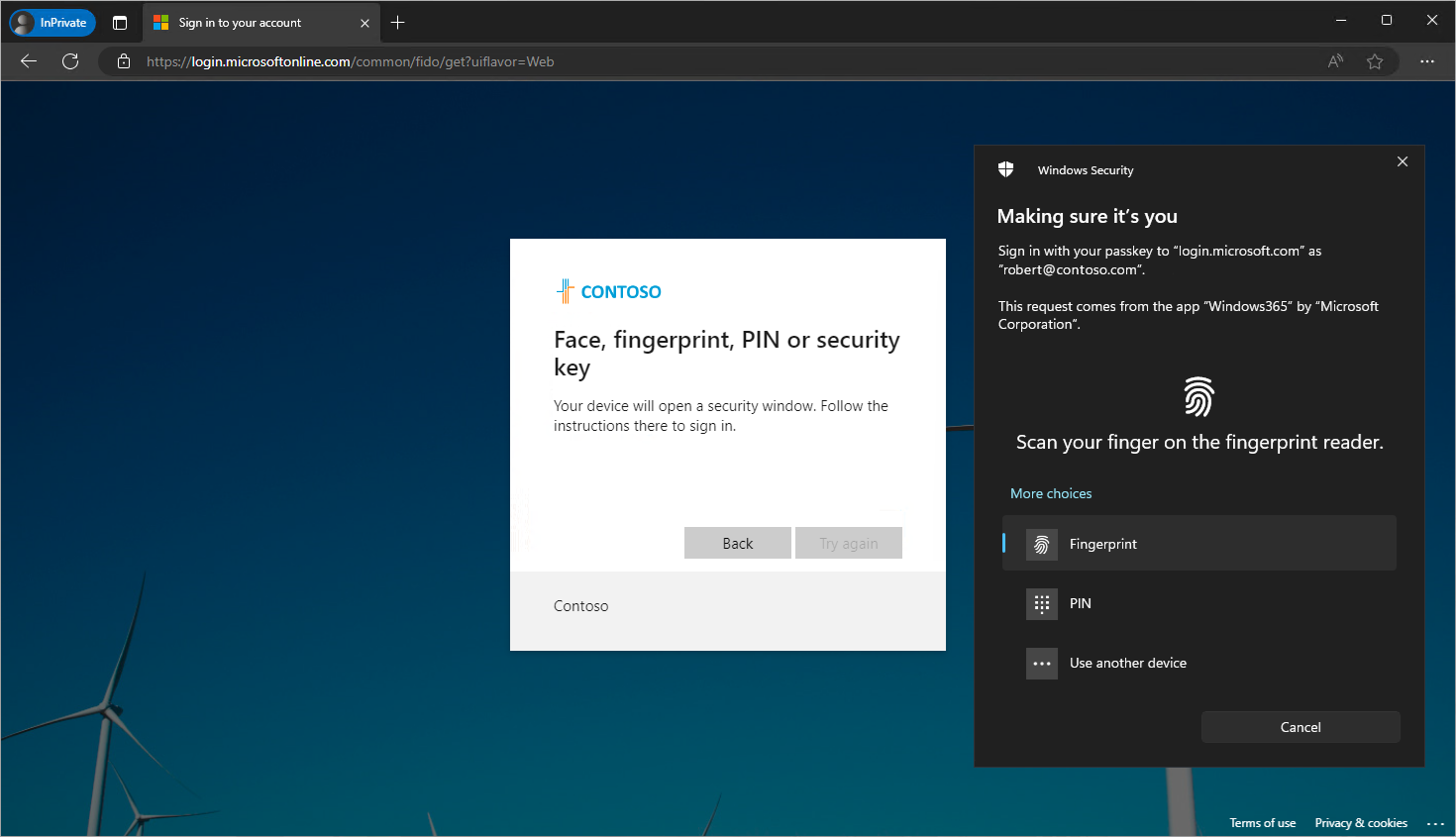
Task: Click the large fingerprint scan icon
Action: pyautogui.click(x=1199, y=396)
